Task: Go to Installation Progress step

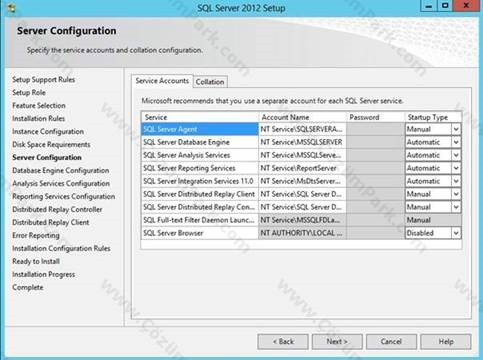Action: (x=44, y=274)
